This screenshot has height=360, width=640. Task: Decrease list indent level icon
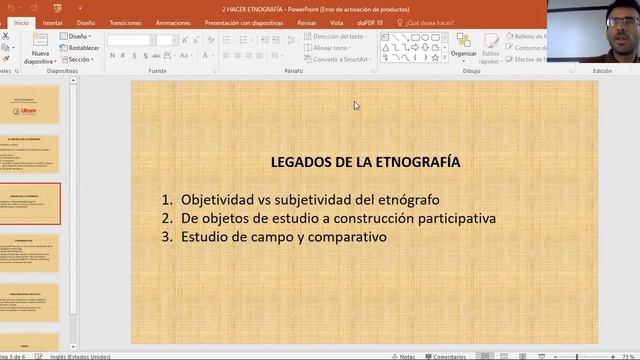pyautogui.click(x=264, y=40)
